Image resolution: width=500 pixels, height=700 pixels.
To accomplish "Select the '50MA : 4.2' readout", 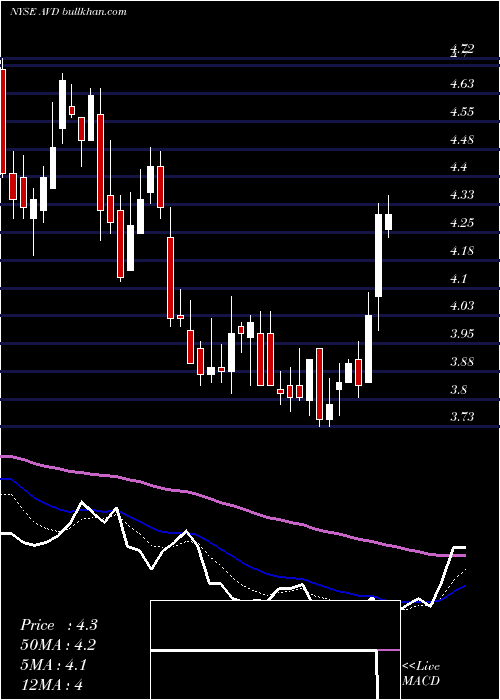I will (x=58, y=645).
